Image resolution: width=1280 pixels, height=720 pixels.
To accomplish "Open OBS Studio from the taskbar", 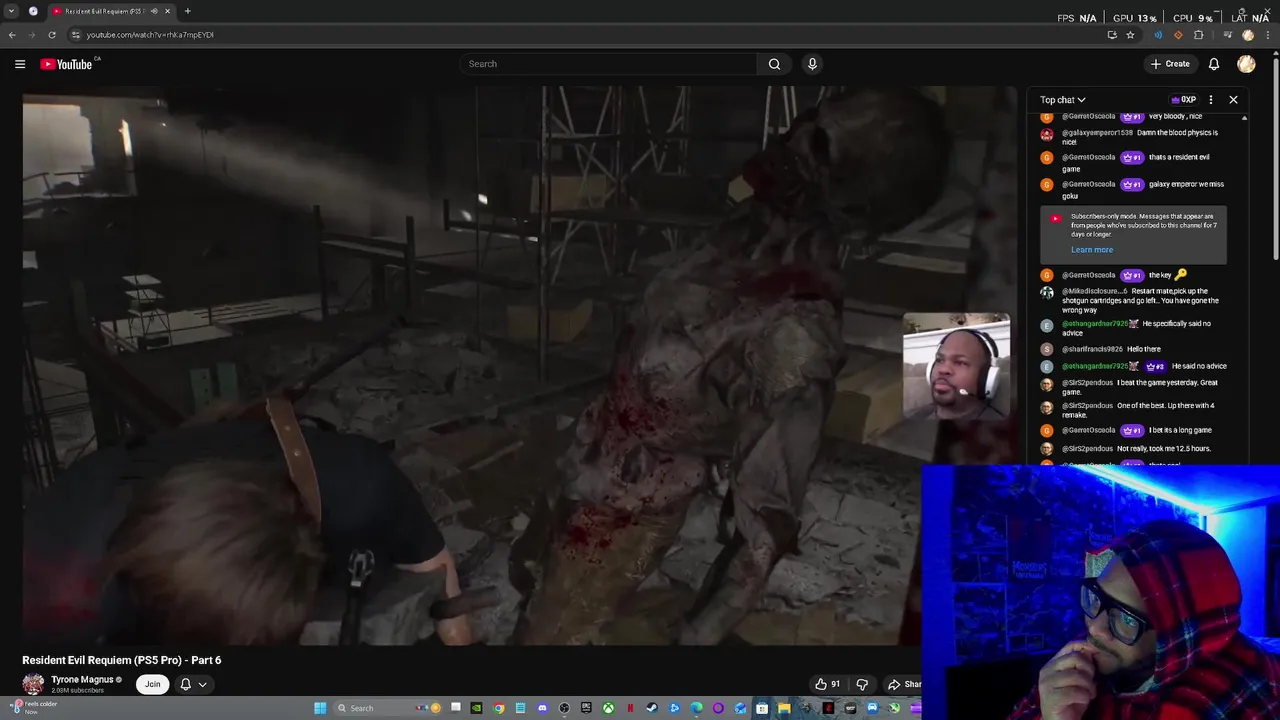I will click(x=564, y=708).
